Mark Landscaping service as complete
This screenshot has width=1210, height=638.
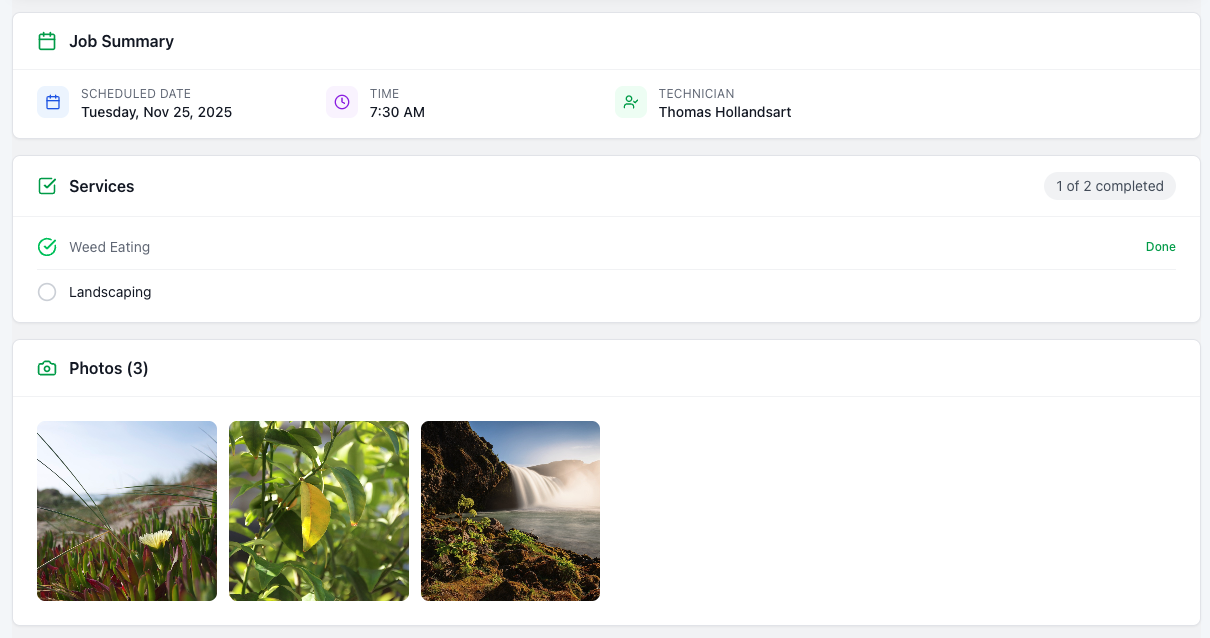[47, 292]
